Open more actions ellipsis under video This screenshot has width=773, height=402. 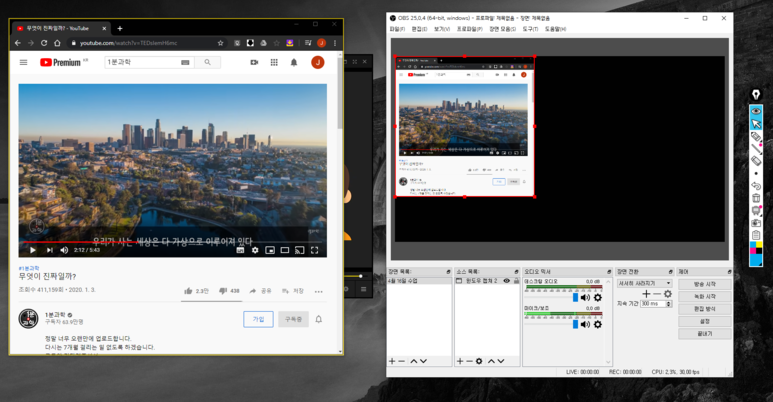coord(318,292)
